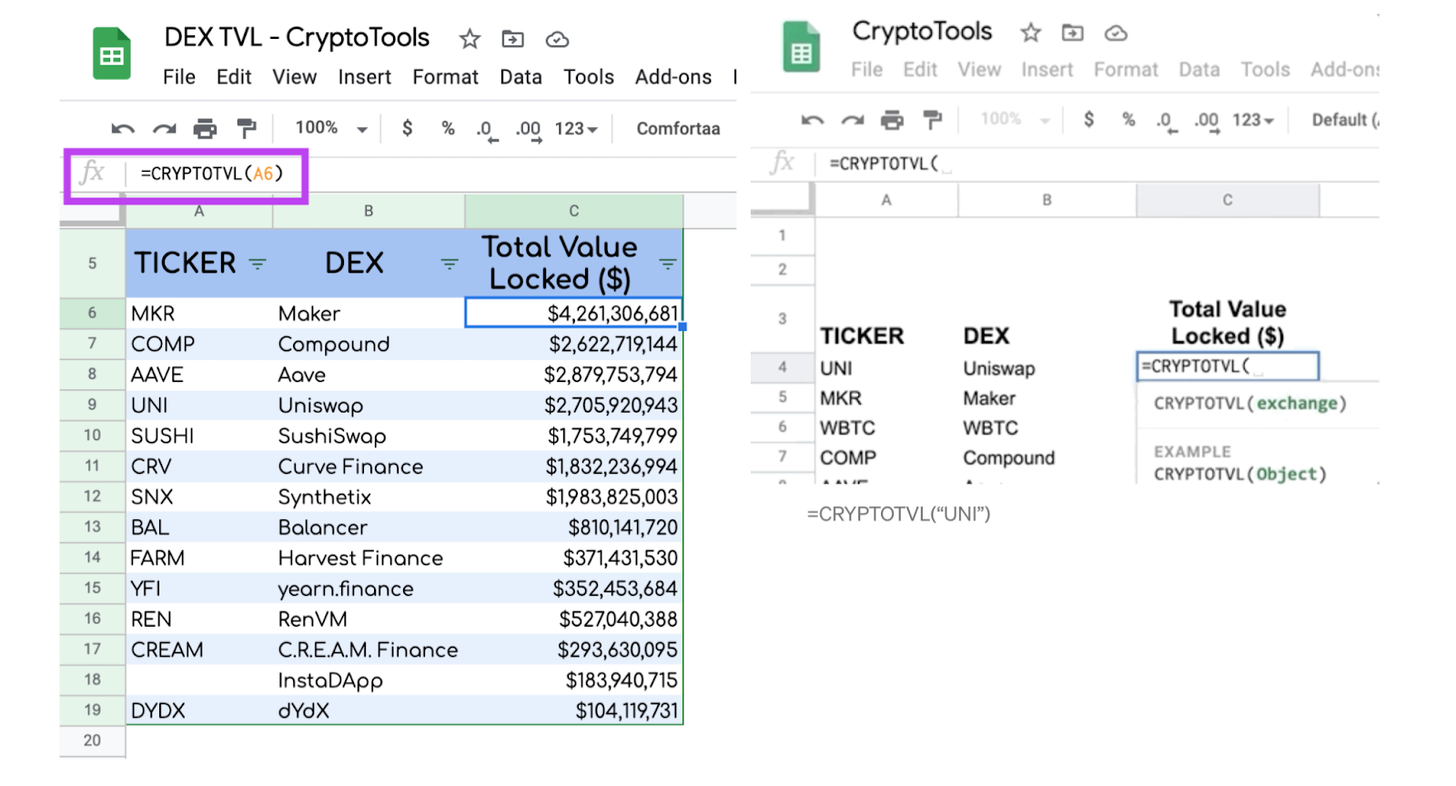Select the C.R.E.A.M. Finance cell
Viewport: 1456px width, 786px height.
point(369,650)
